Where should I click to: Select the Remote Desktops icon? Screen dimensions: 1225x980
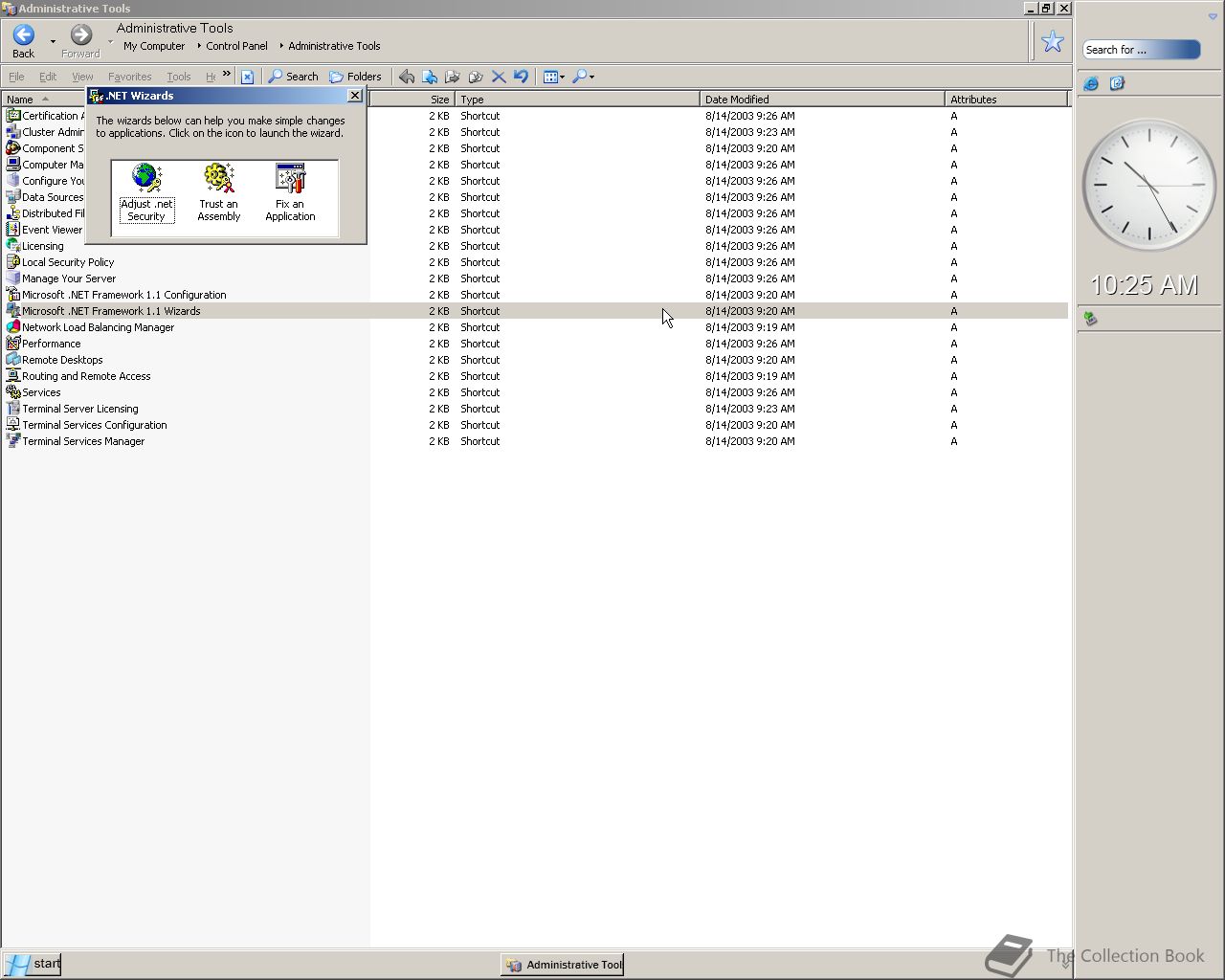coord(13,360)
